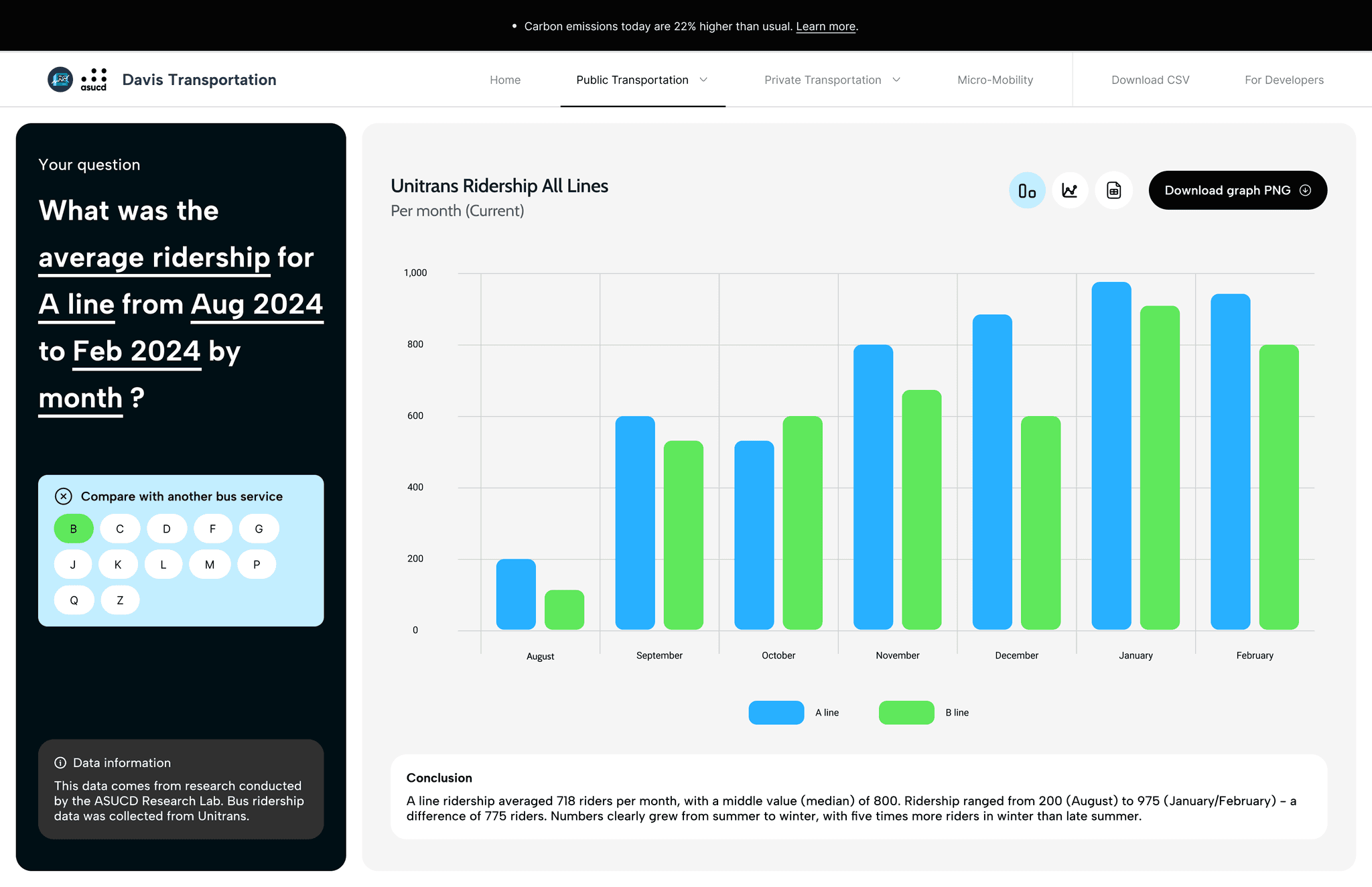1372x887 pixels.
Task: Deselect the B line comparison chip
Action: (x=73, y=529)
